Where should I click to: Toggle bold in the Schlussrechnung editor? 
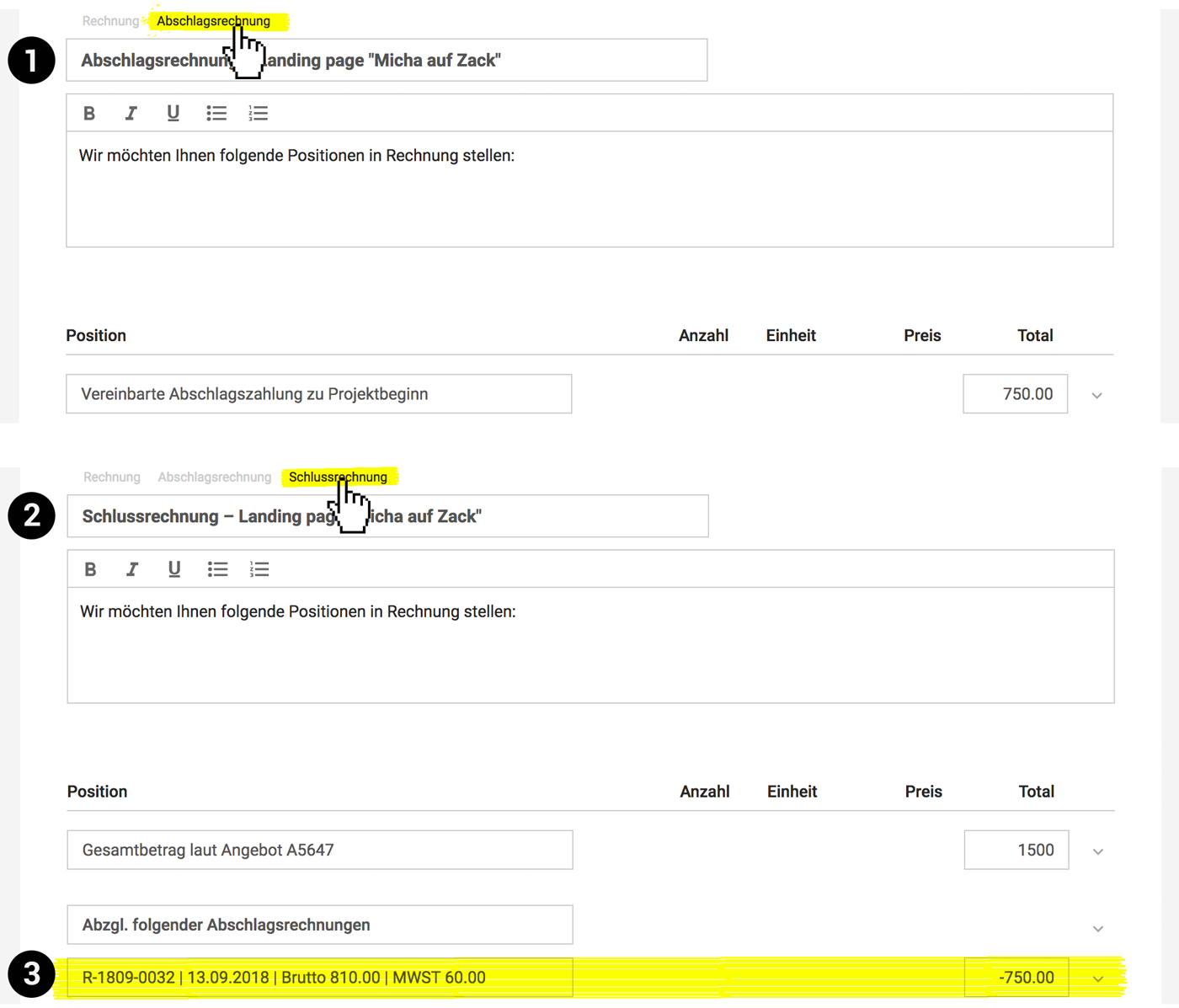(x=90, y=569)
